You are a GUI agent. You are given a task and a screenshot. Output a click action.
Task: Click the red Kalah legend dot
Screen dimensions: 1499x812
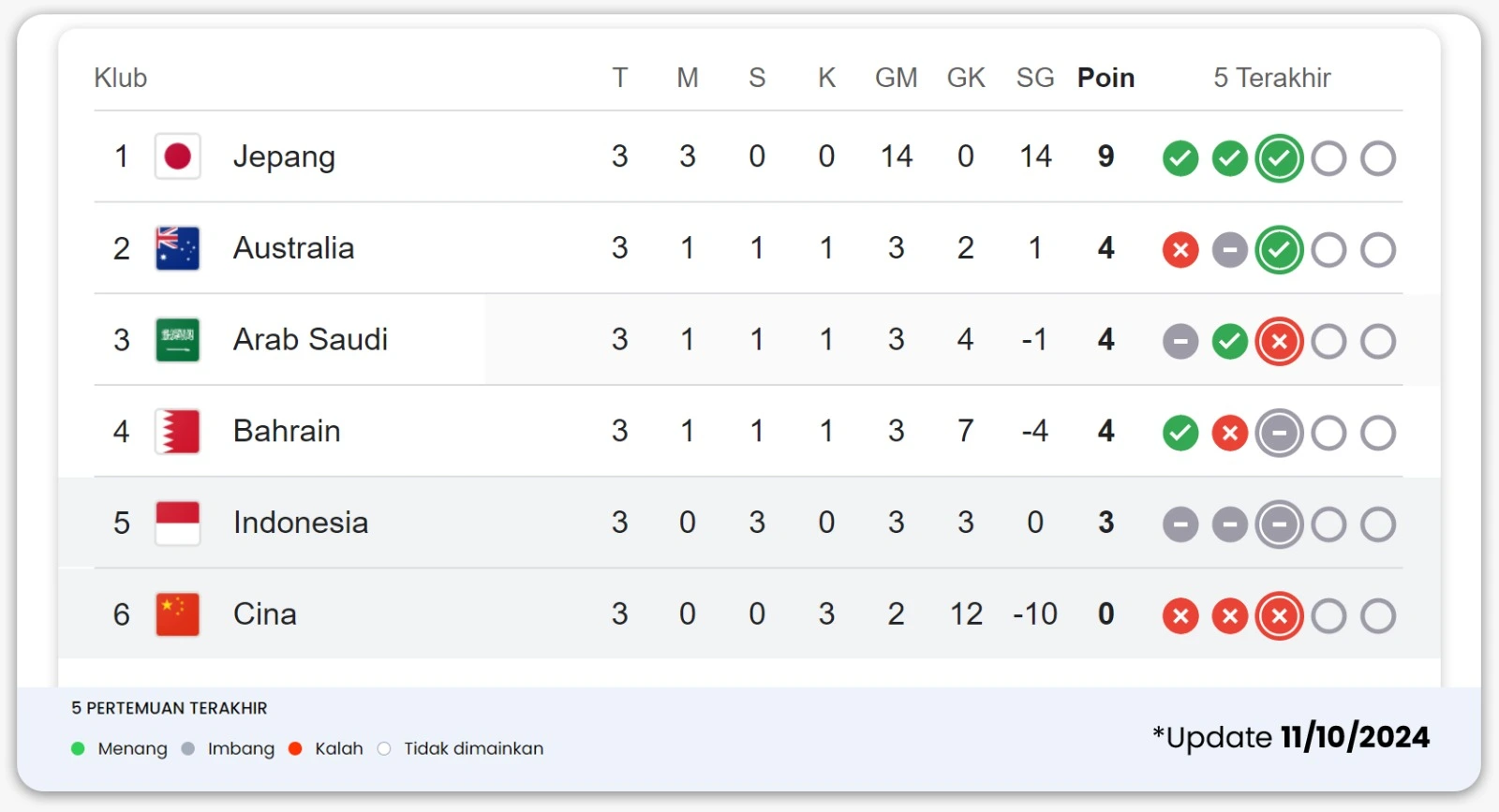(295, 748)
